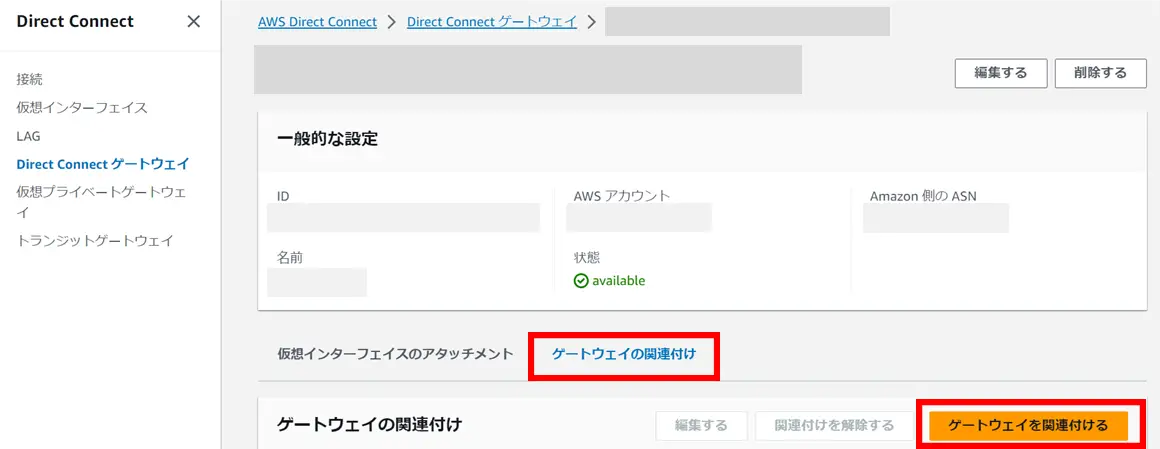The width and height of the screenshot is (1160, 449).
Task: Open トランジットゲートウェイ in sidebar
Action: 95,240
